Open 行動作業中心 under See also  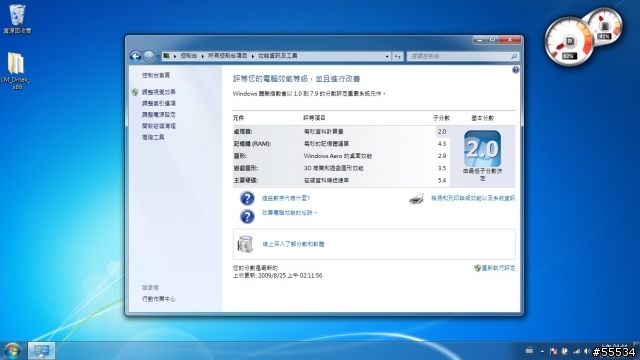[159, 299]
